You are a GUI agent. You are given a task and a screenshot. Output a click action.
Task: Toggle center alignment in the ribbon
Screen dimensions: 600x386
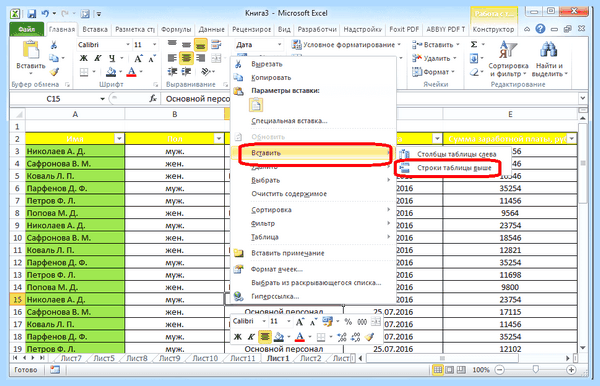click(186, 58)
